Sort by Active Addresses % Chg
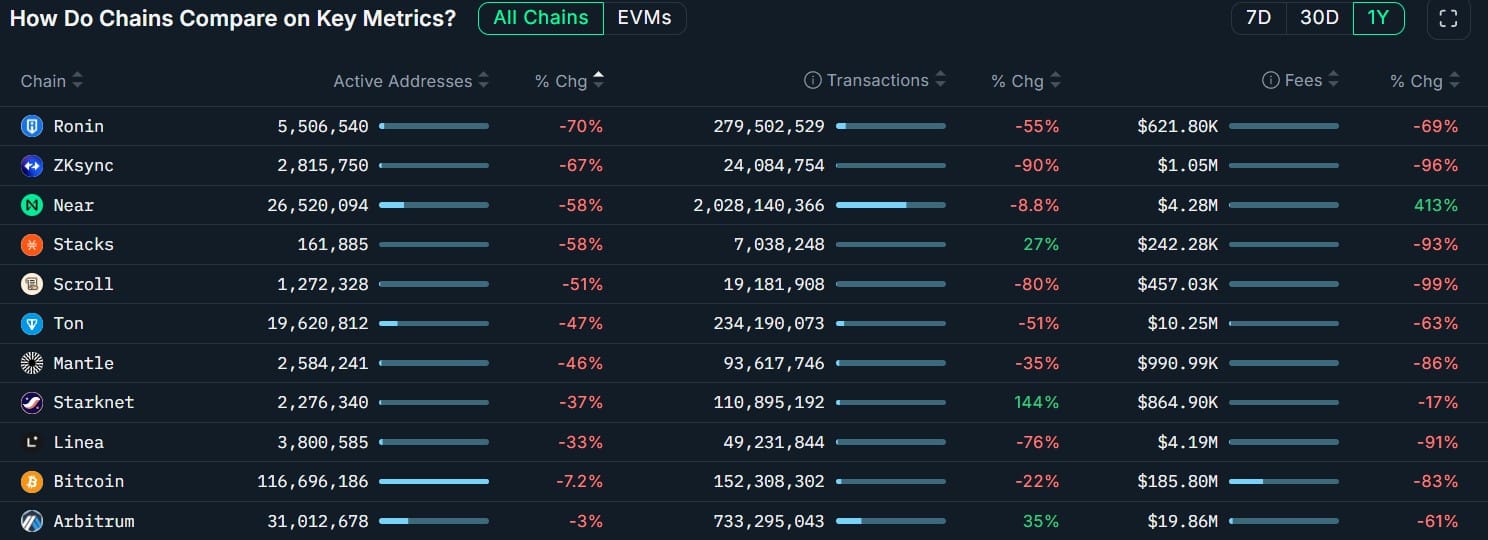The height and width of the screenshot is (540, 1488). [569, 81]
